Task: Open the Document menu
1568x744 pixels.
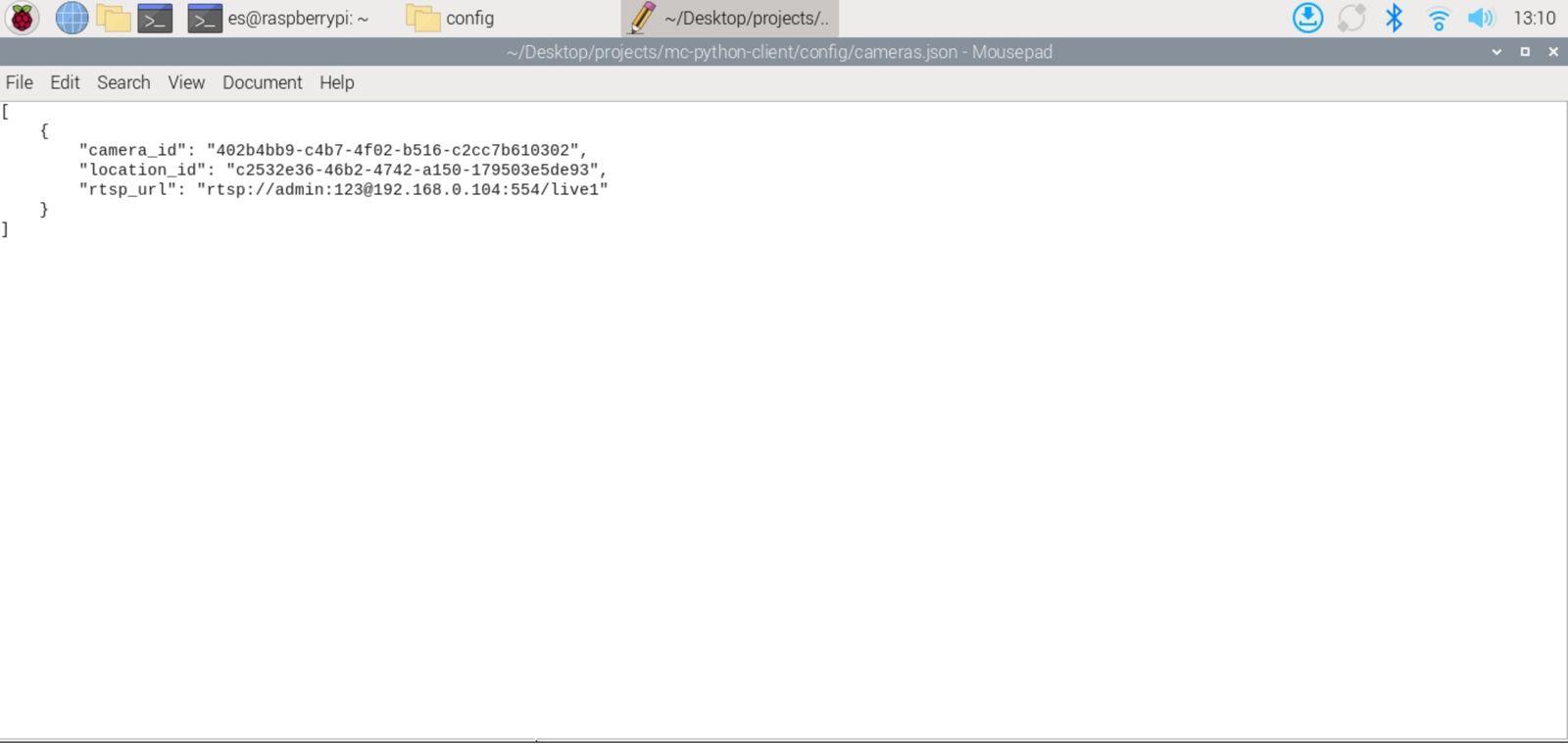Action: [262, 82]
